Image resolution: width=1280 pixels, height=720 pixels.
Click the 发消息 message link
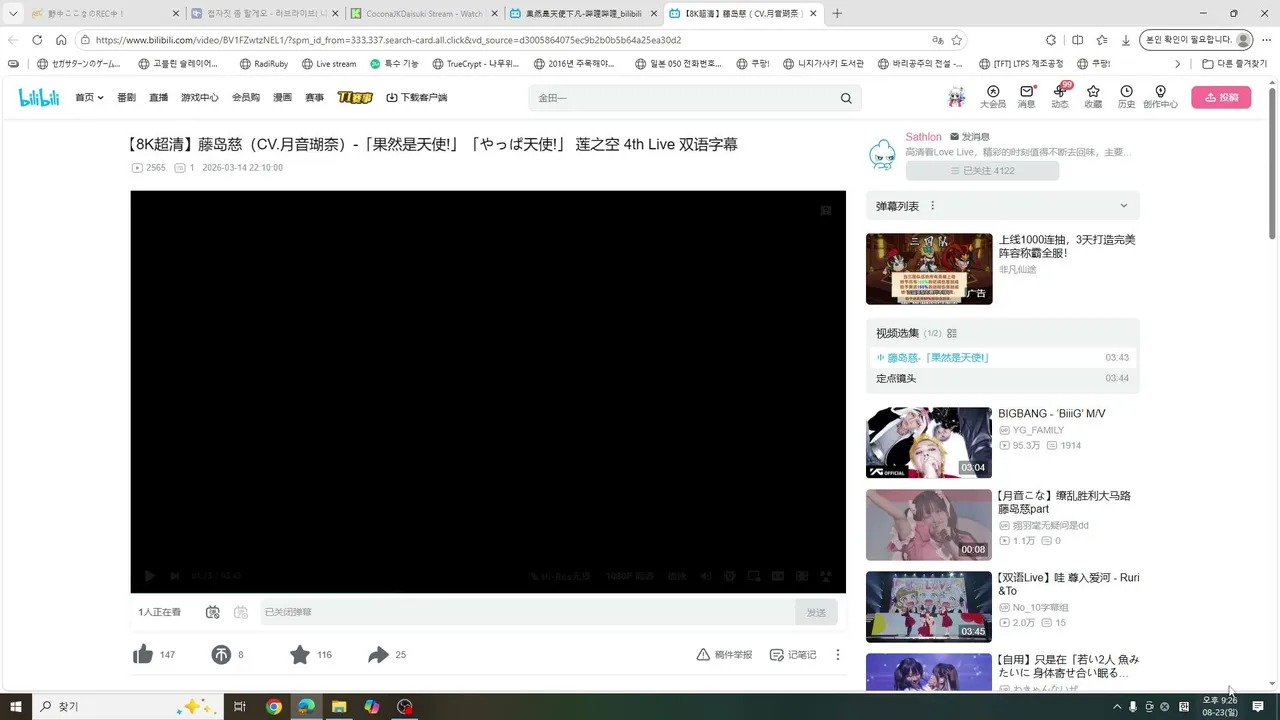[x=969, y=137]
